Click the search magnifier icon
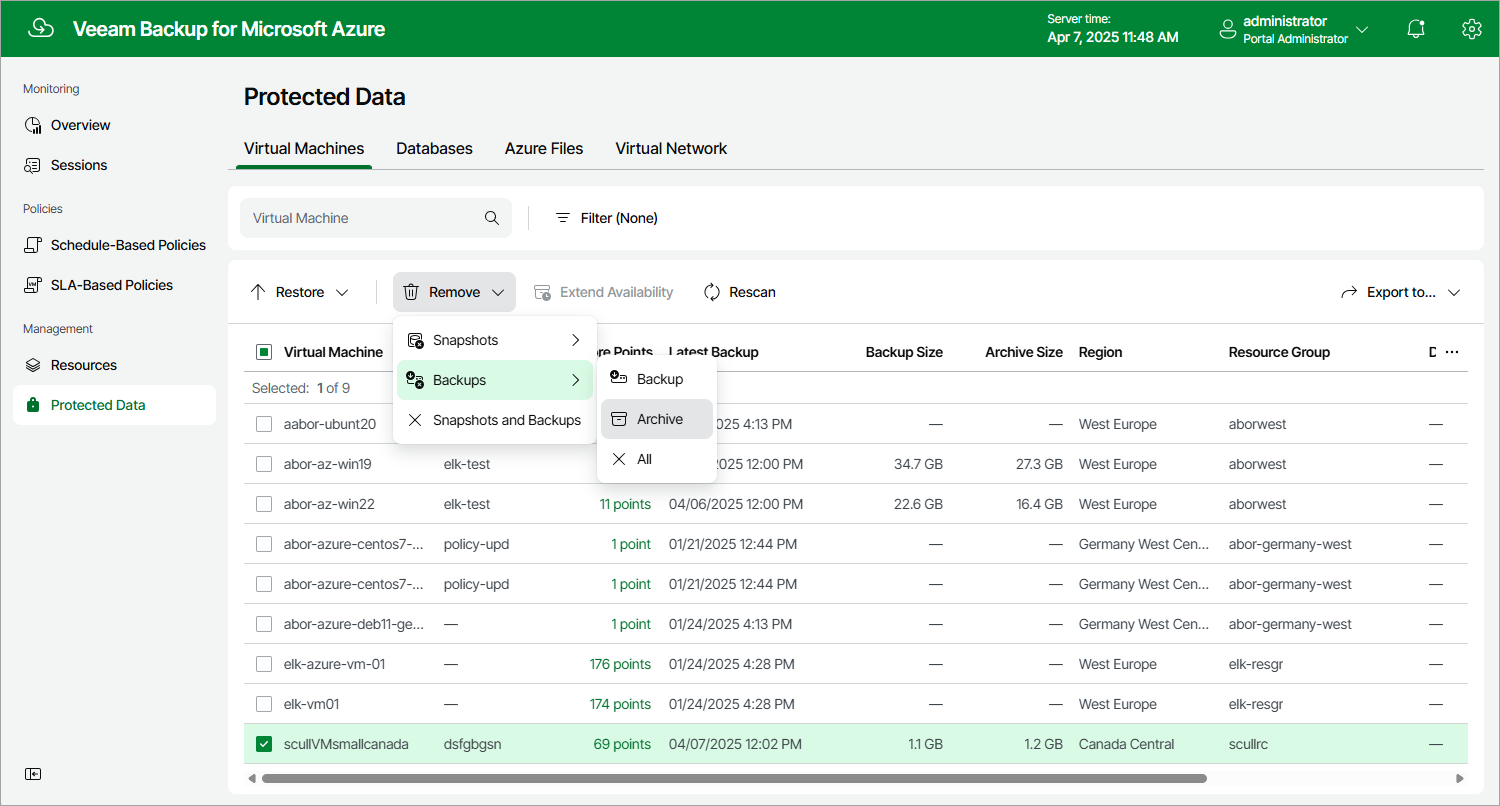Screen dimensions: 1500x806 pyautogui.click(x=492, y=218)
